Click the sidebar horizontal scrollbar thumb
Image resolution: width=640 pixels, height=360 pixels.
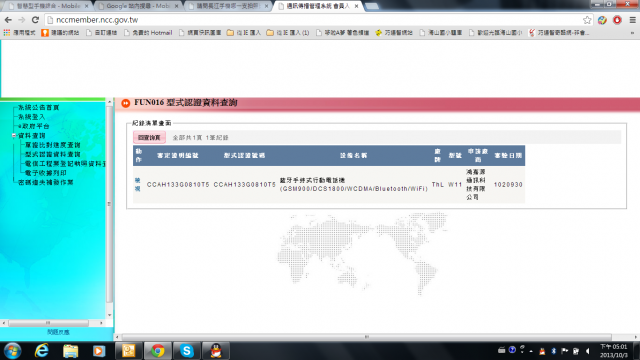coord(48,323)
